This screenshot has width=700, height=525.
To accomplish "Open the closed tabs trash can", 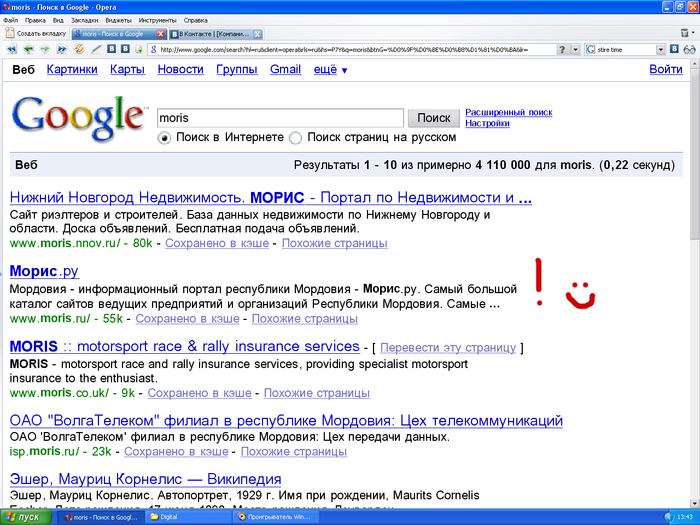I will coord(684,33).
